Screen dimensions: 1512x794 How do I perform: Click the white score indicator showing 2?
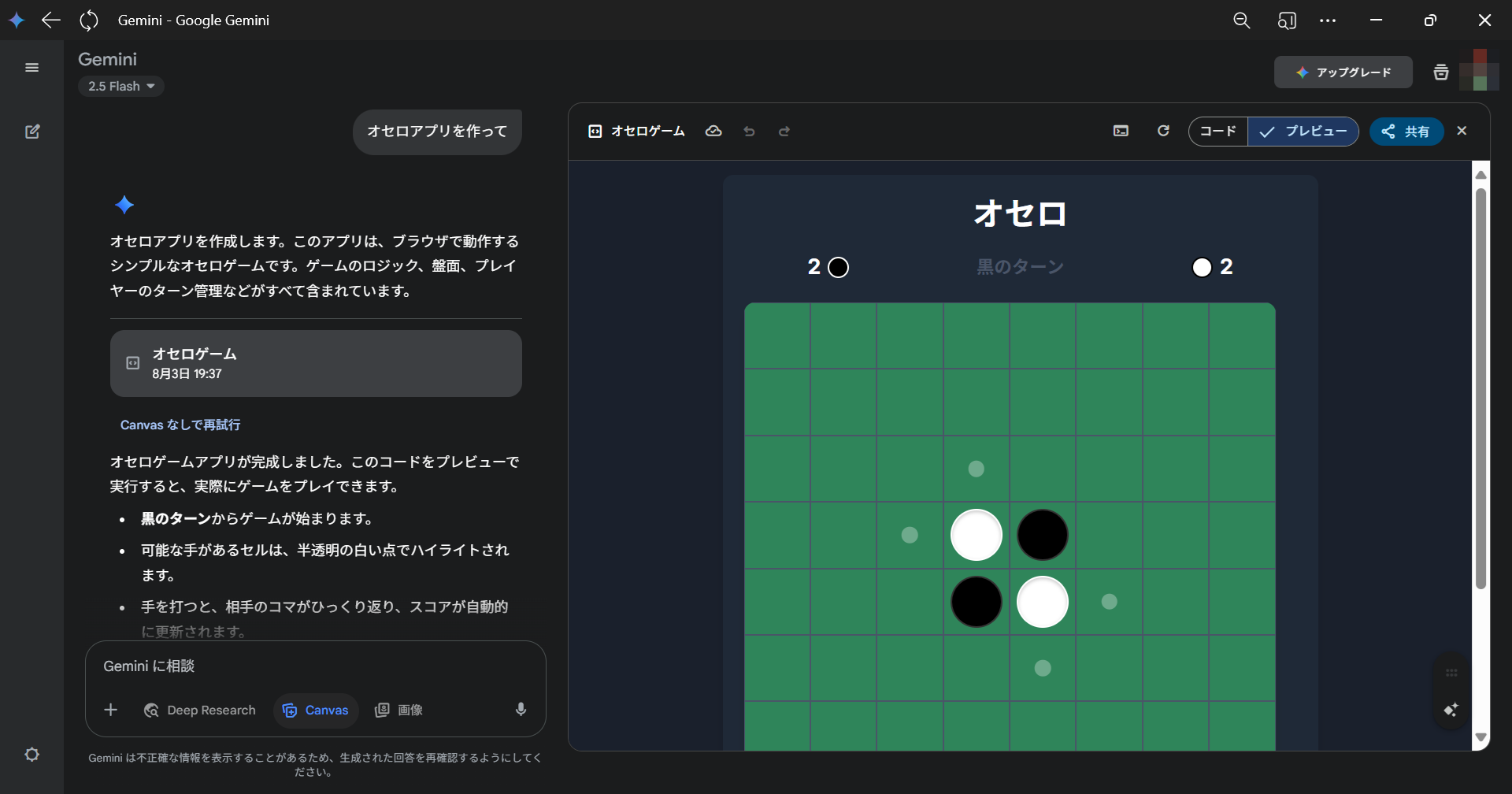pos(1213,267)
